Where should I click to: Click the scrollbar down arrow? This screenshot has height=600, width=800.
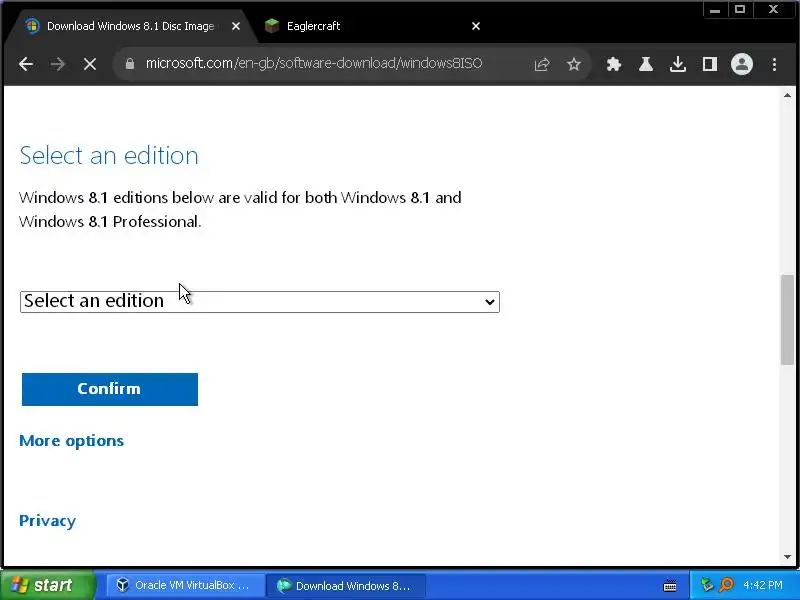coord(787,557)
